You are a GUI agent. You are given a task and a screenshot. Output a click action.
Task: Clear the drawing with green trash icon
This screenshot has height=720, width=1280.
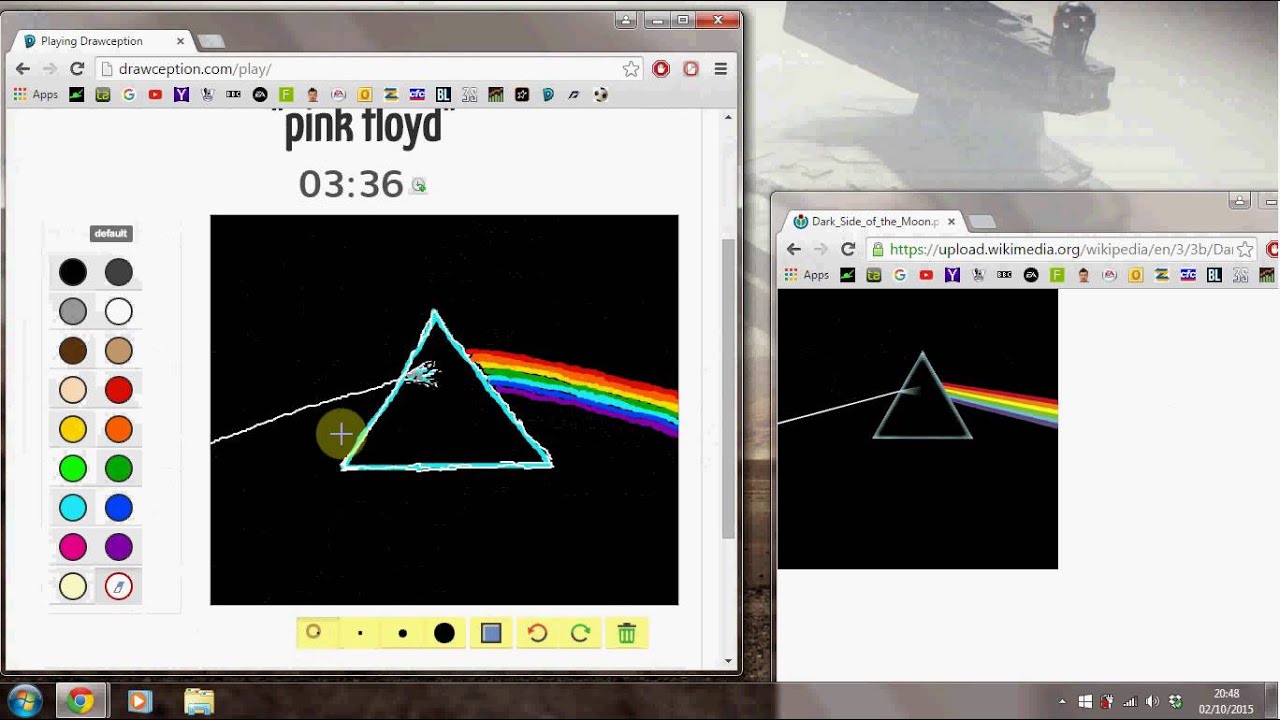coord(627,633)
